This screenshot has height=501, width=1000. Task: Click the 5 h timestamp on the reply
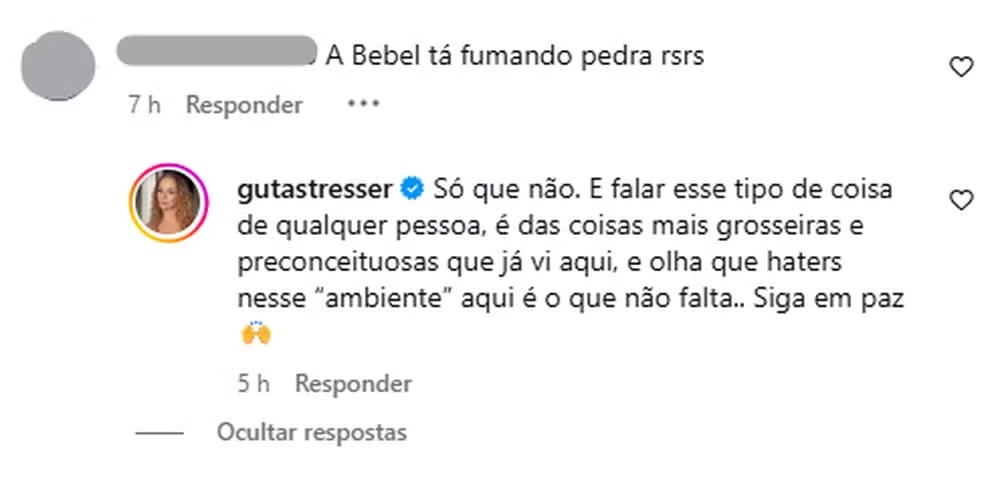254,383
